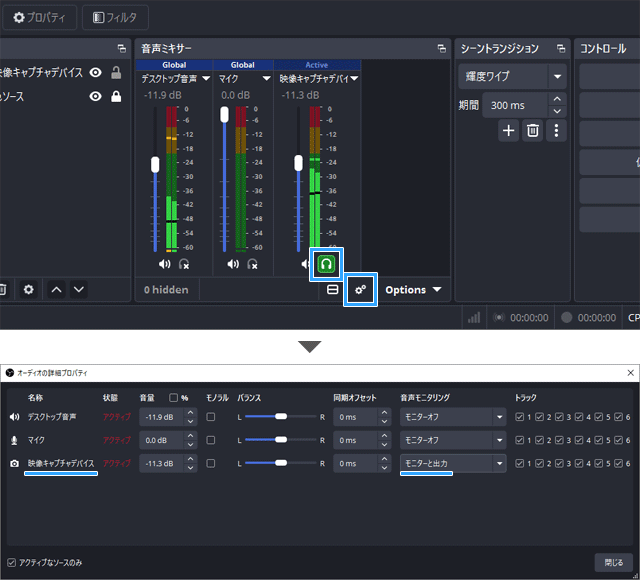Mute the マイク channel speaker icon
Screen dimensions: 640x580
tap(233, 264)
